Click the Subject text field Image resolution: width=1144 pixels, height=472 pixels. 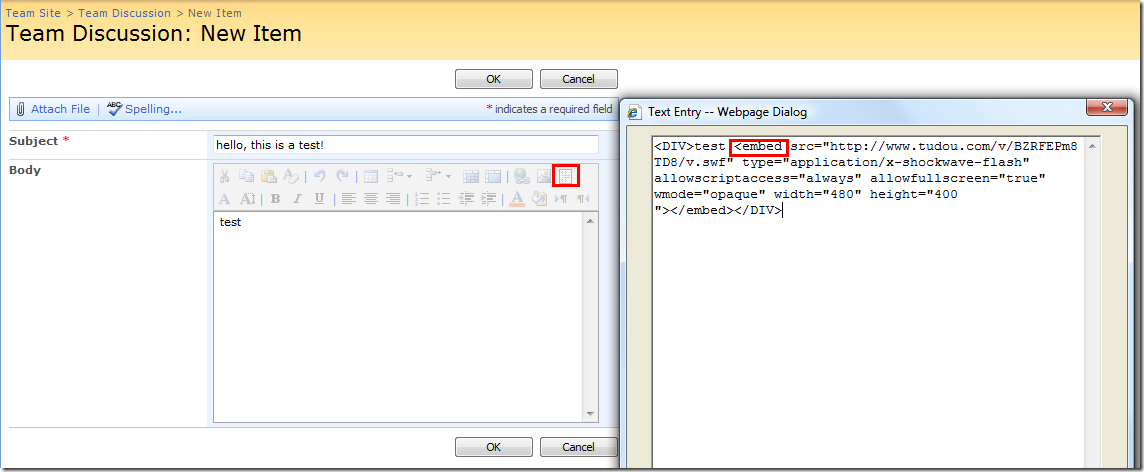[x=406, y=145]
